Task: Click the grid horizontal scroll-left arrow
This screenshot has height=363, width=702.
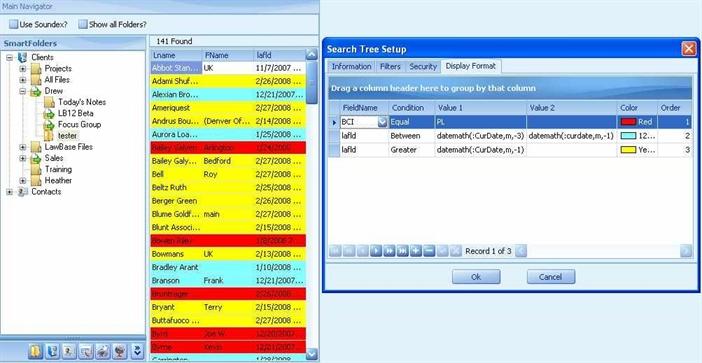Action: point(521,251)
